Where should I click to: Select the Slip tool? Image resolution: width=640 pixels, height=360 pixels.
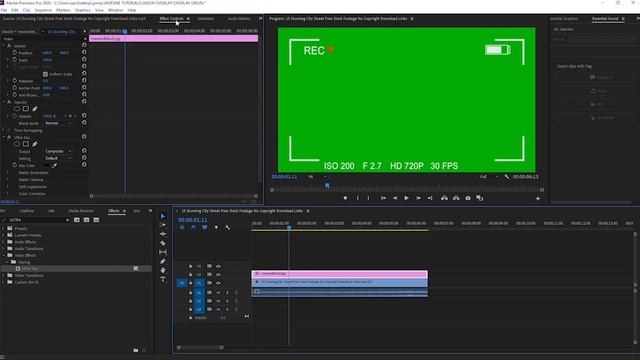(163, 252)
